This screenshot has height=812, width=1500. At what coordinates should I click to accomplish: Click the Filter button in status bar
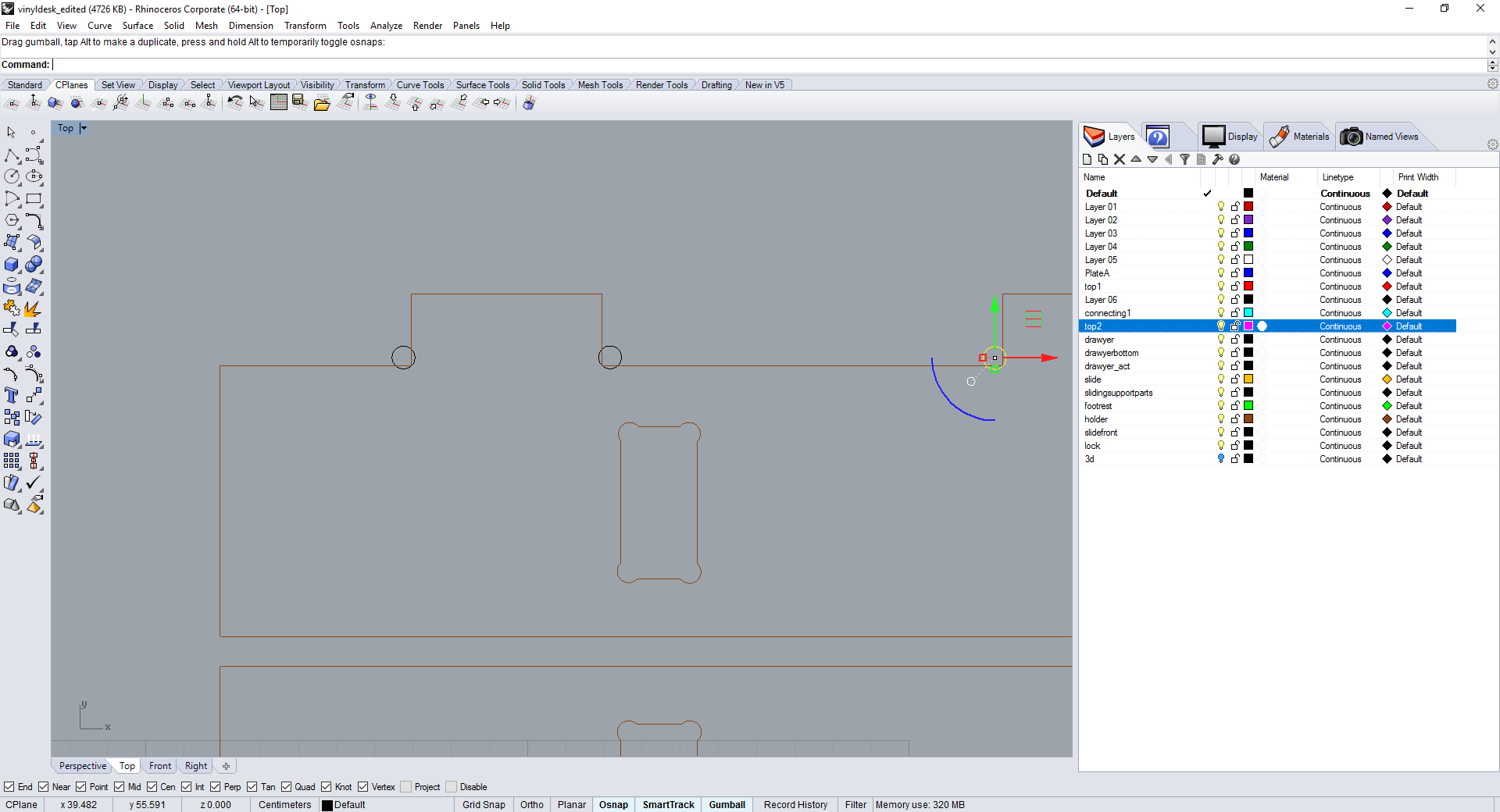point(855,805)
